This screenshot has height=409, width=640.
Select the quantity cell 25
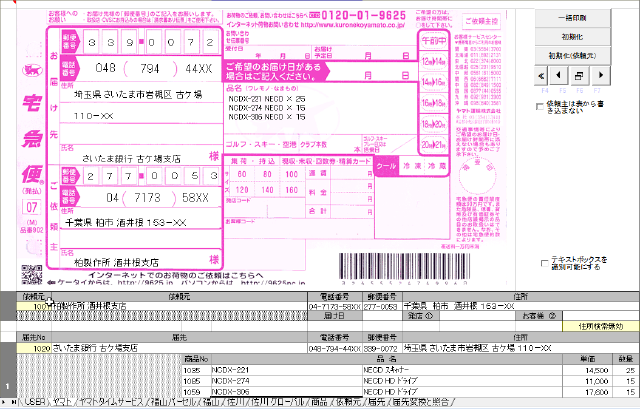[625, 370]
